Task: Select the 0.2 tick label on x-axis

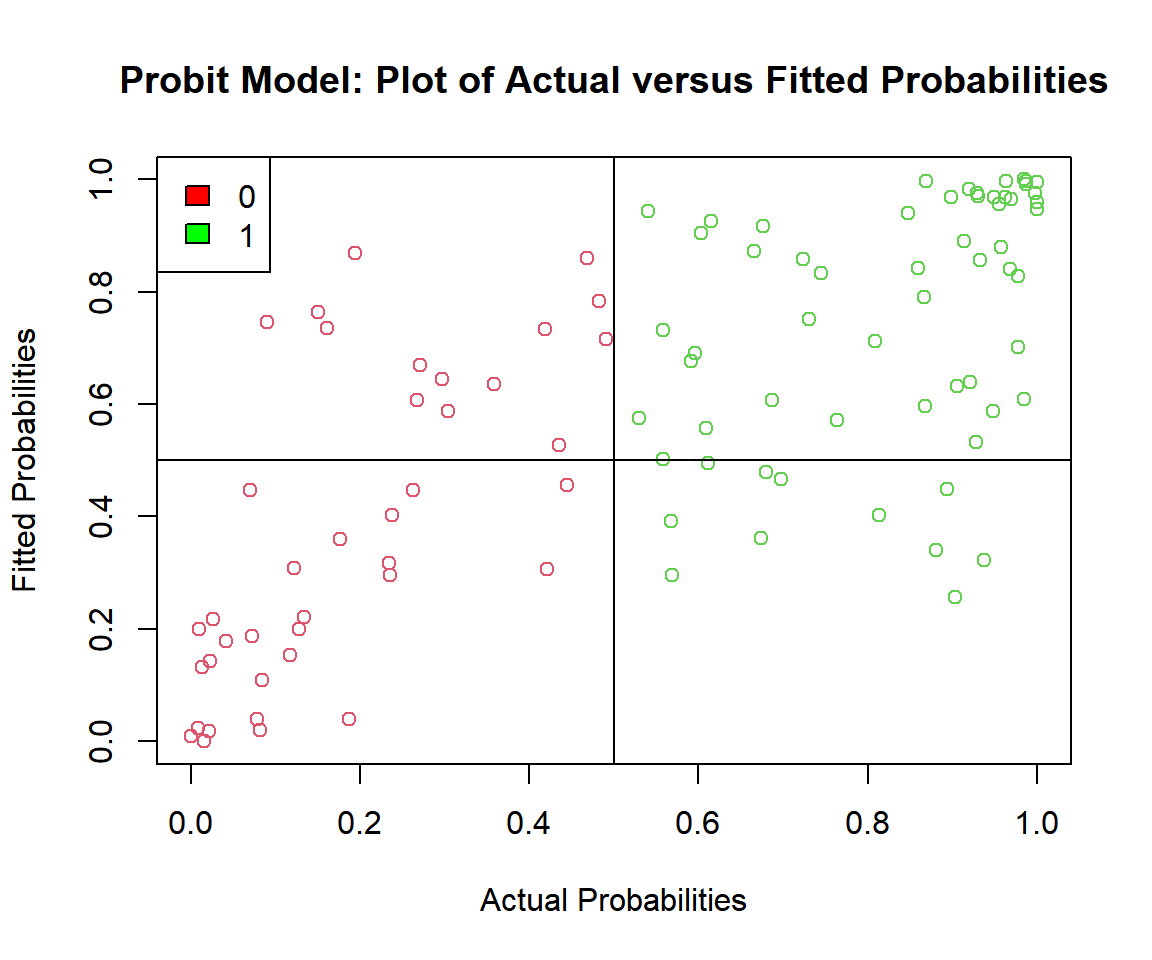Action: (359, 825)
